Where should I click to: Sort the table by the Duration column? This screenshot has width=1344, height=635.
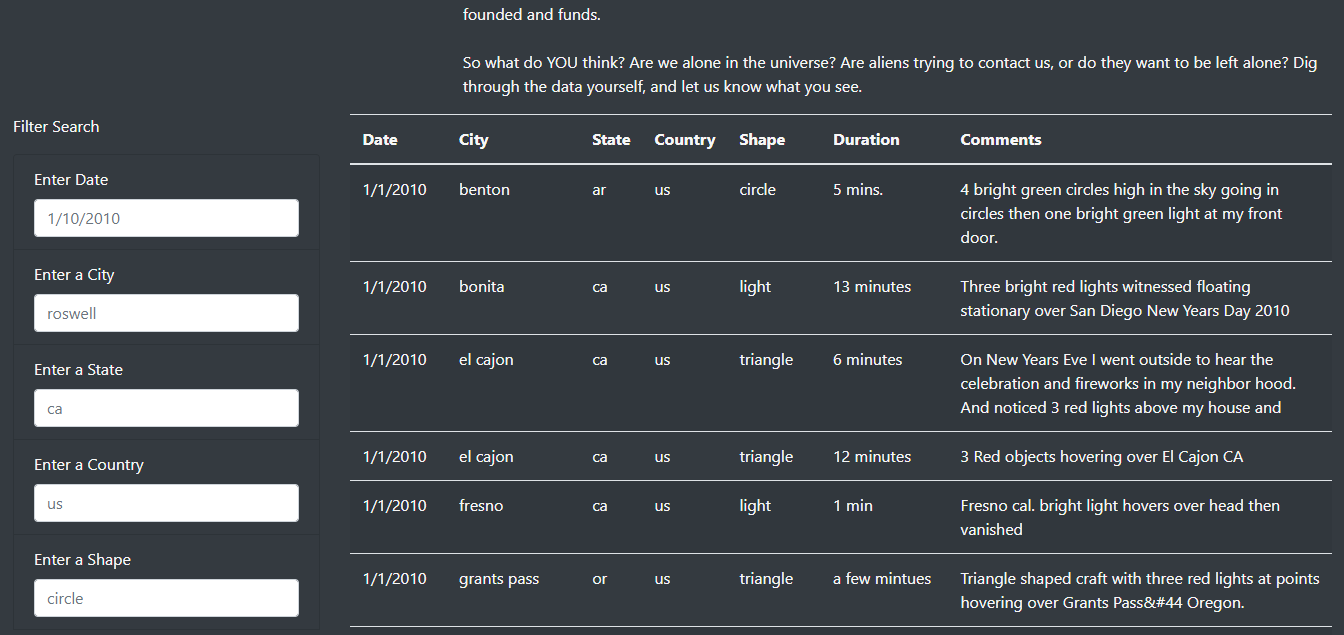point(866,139)
